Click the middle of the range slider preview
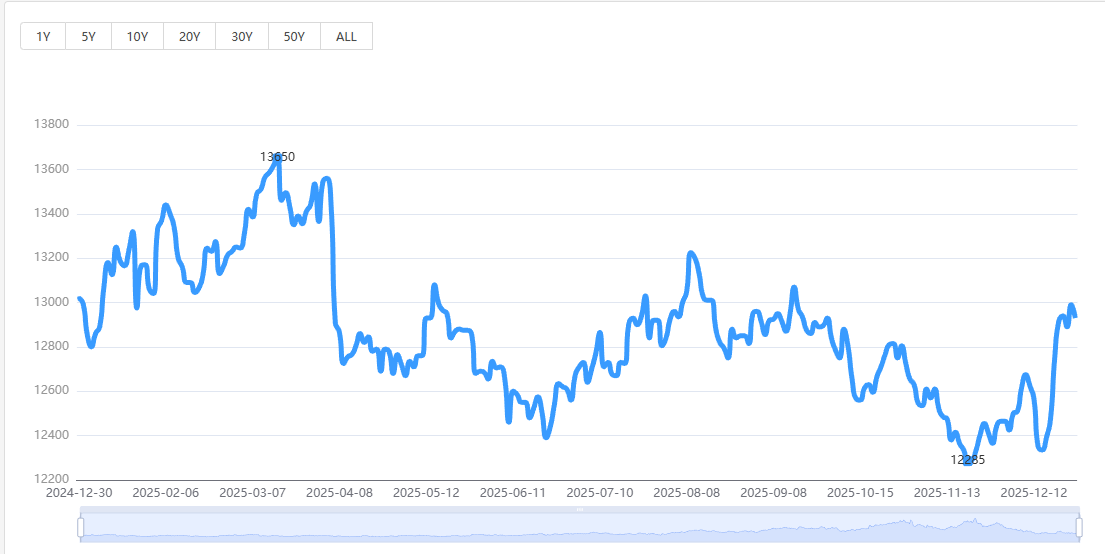Screen dimensions: 1105x554 click(580, 528)
